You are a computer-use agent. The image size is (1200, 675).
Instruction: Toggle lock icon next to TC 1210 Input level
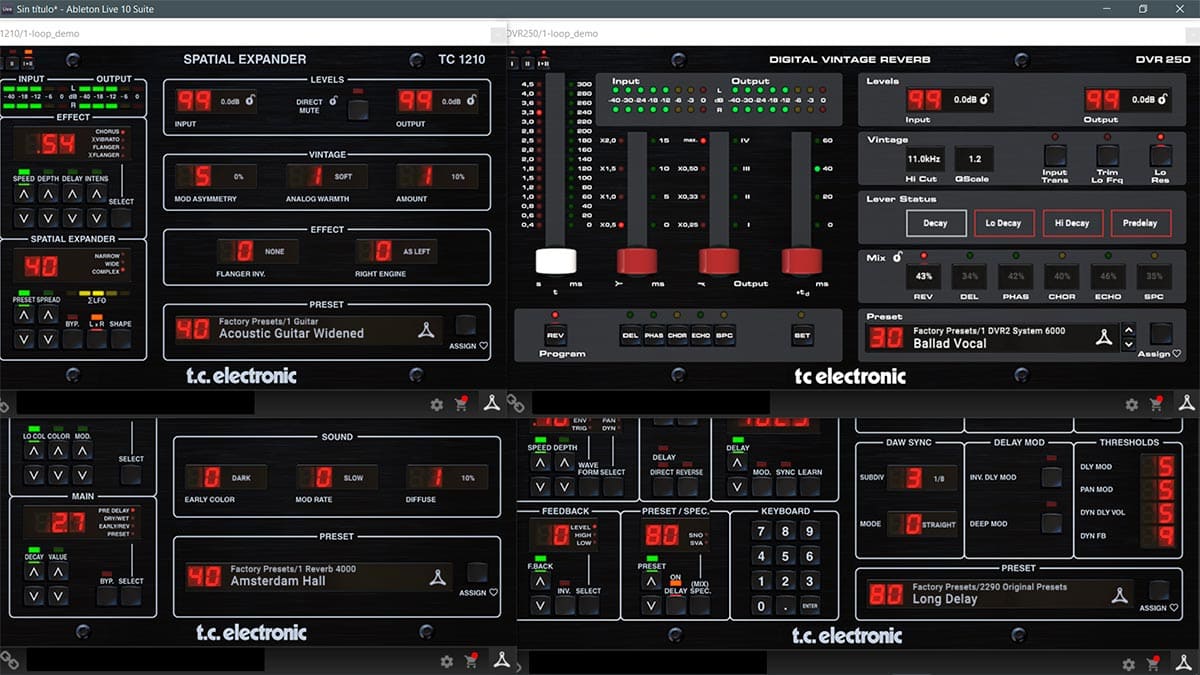tap(250, 100)
